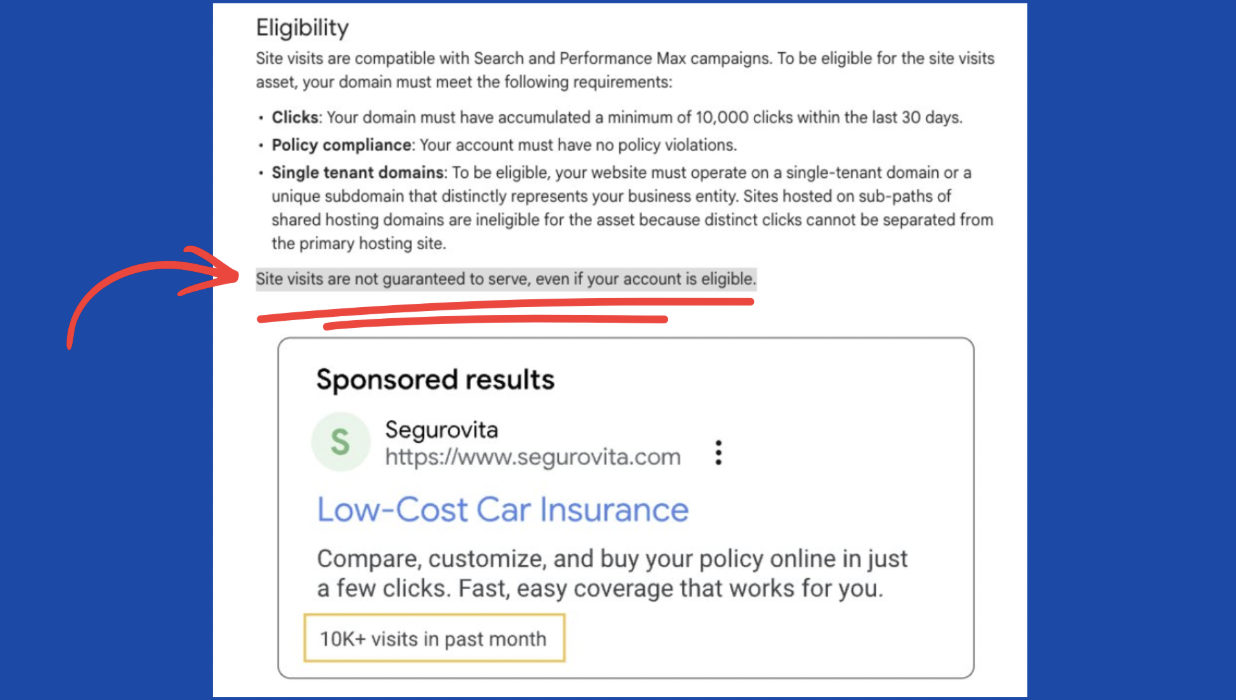Select the 10K+ visits in past month badge

click(x=434, y=638)
